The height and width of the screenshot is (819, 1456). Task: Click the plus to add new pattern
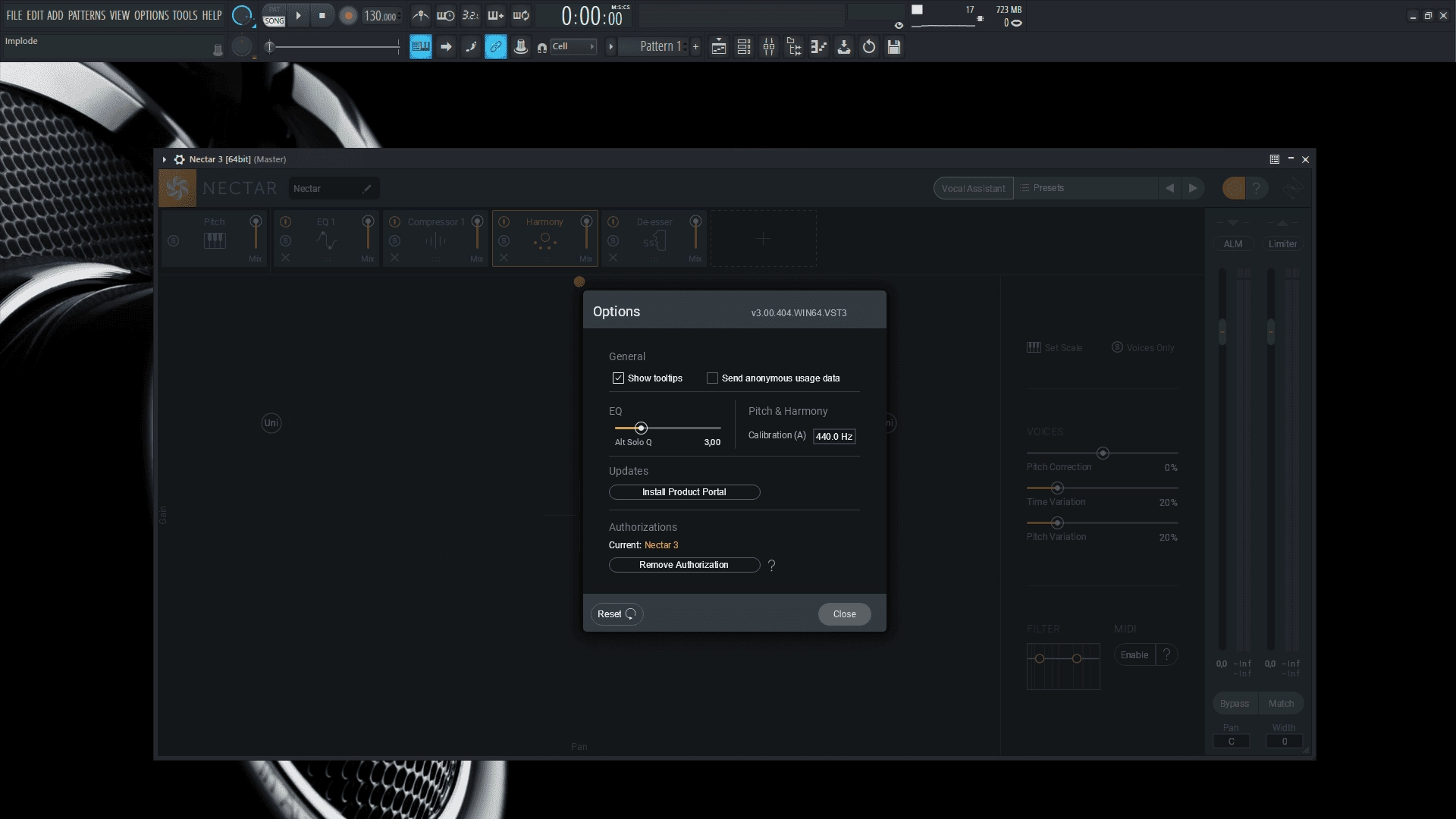pyautogui.click(x=695, y=47)
